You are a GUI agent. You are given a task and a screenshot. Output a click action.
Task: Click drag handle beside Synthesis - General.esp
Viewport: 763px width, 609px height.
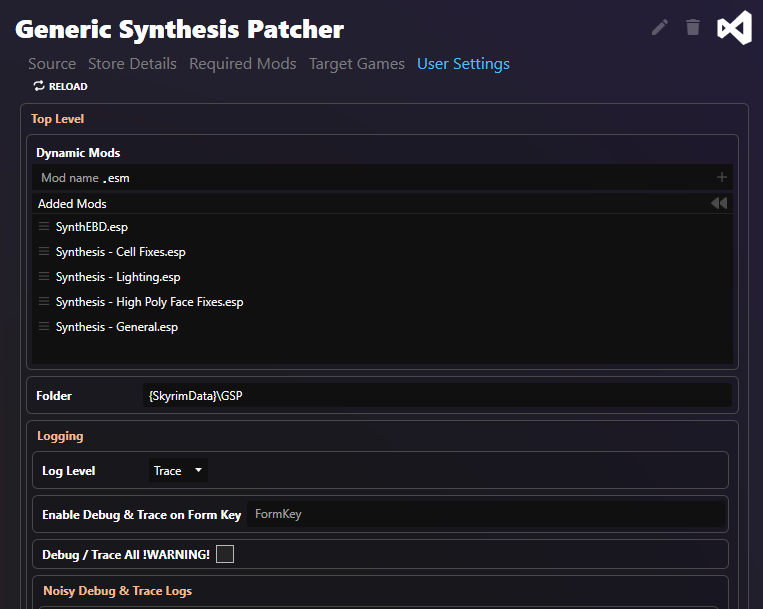pyautogui.click(x=44, y=326)
